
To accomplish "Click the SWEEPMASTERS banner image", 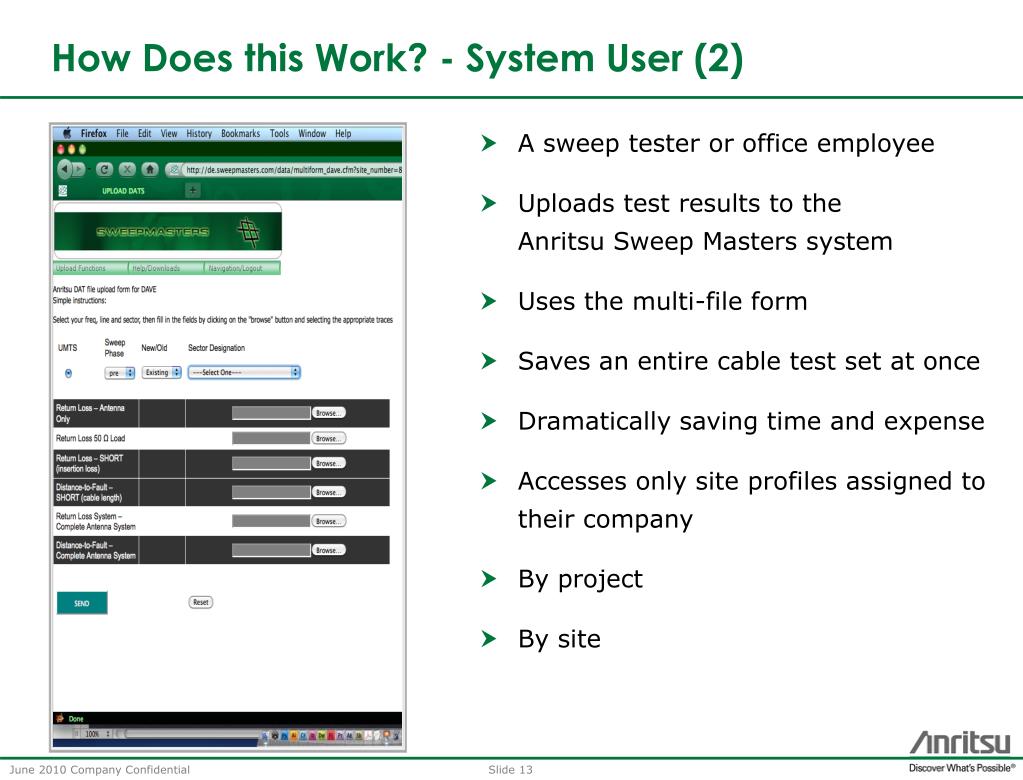I will 168,231.
